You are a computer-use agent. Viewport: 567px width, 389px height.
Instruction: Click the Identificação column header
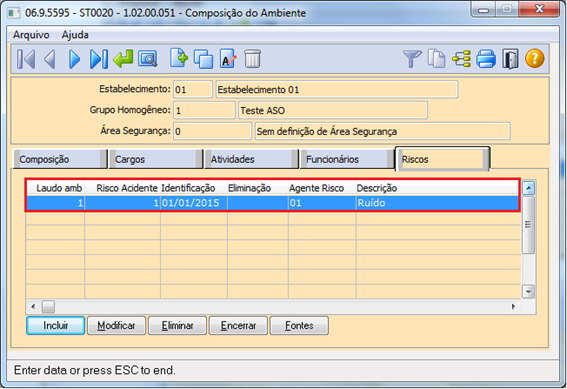pos(194,188)
